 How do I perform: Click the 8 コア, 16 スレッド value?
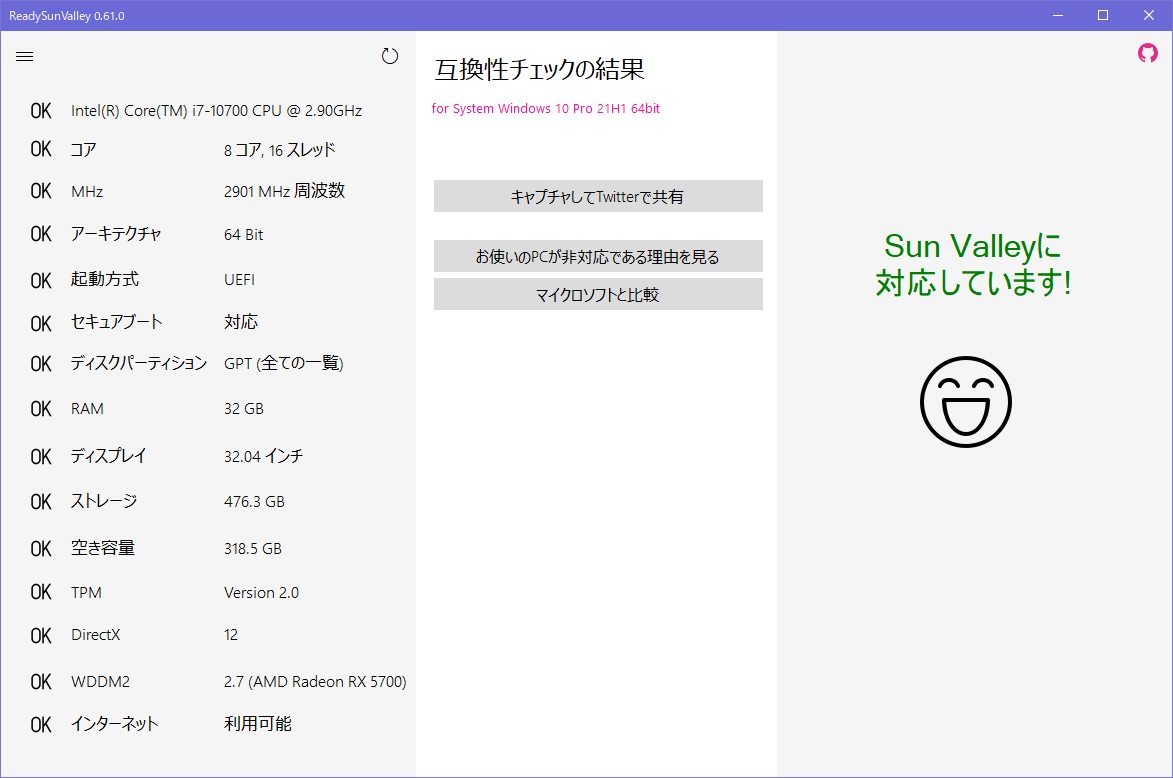pyautogui.click(x=279, y=150)
